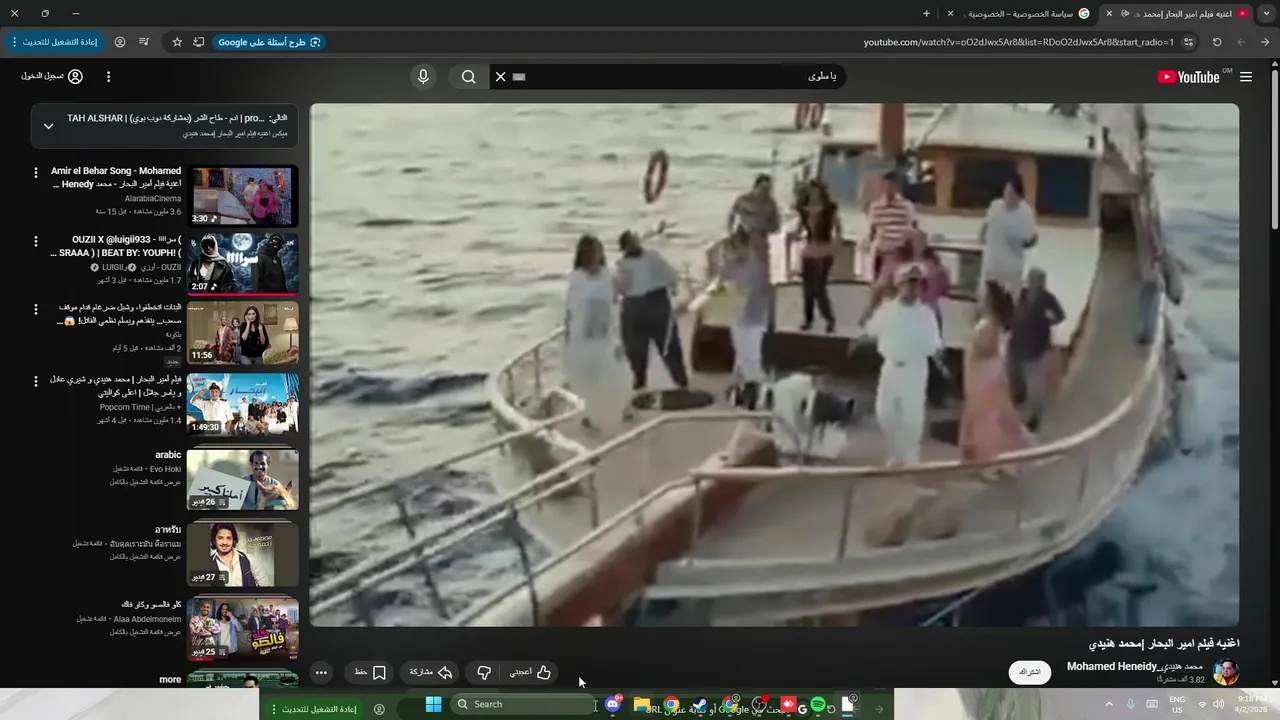Open the site info icon in address bar
The width and height of the screenshot is (1280, 720).
pos(1188,42)
